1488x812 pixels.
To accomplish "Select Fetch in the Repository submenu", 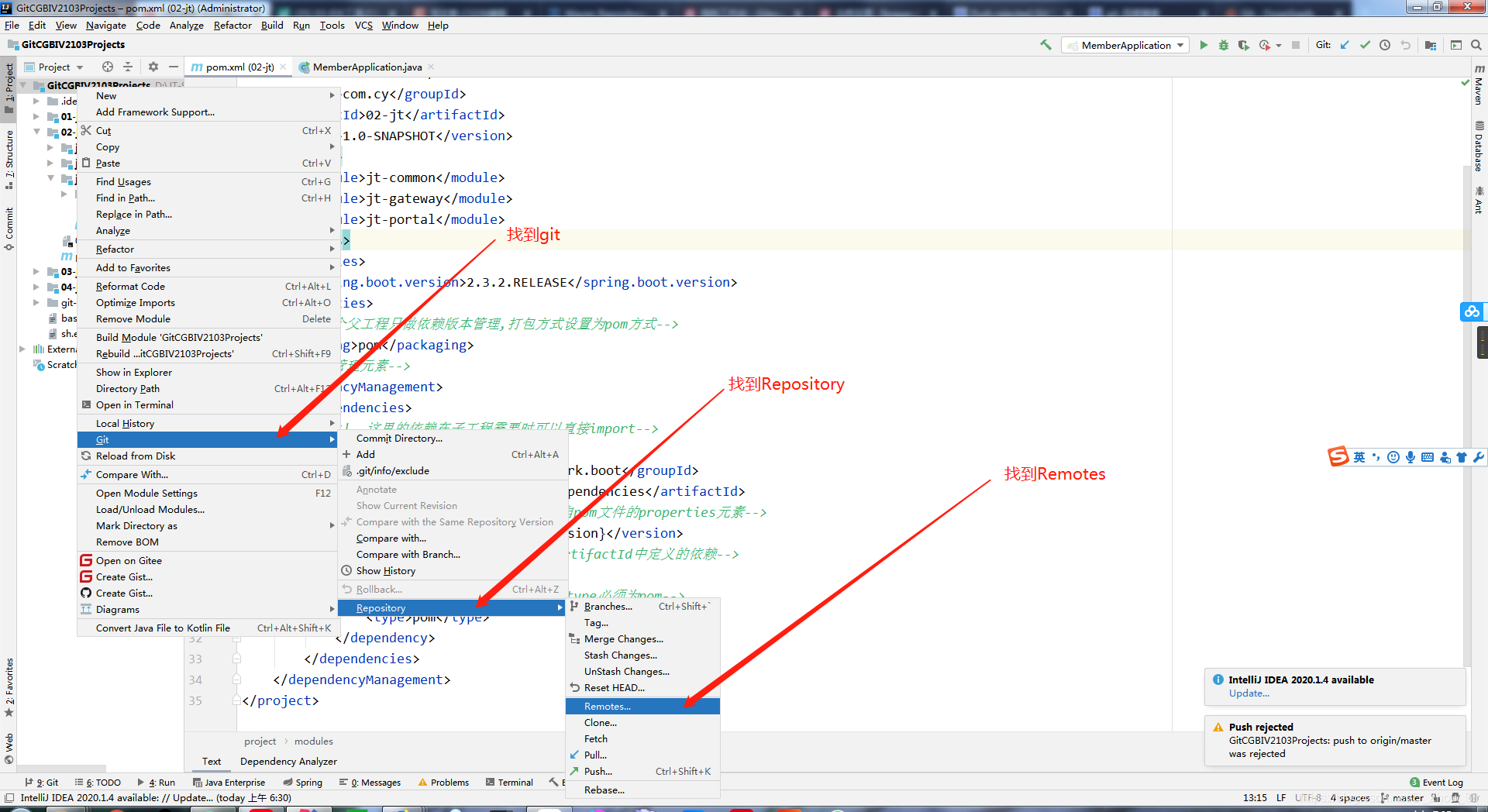I will (642, 739).
